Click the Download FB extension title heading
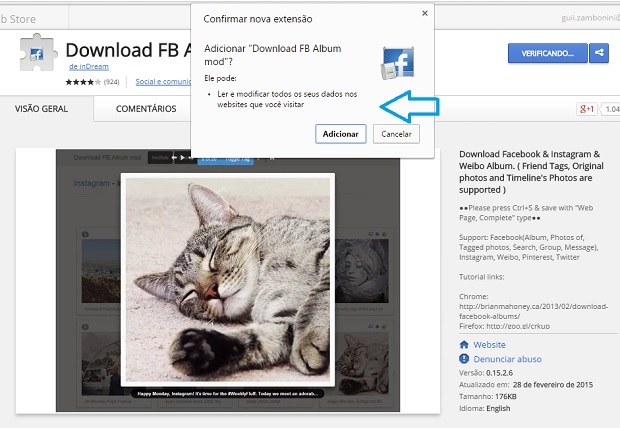Screen dimensions: 620x428 tap(128, 50)
